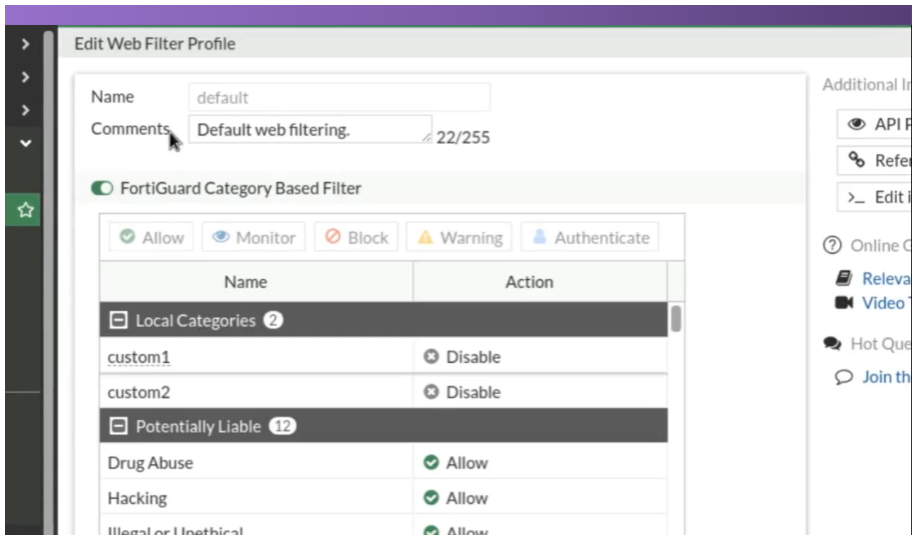This screenshot has height=553, width=917.
Task: Click the Online Guides question mark icon
Action: coord(832,245)
